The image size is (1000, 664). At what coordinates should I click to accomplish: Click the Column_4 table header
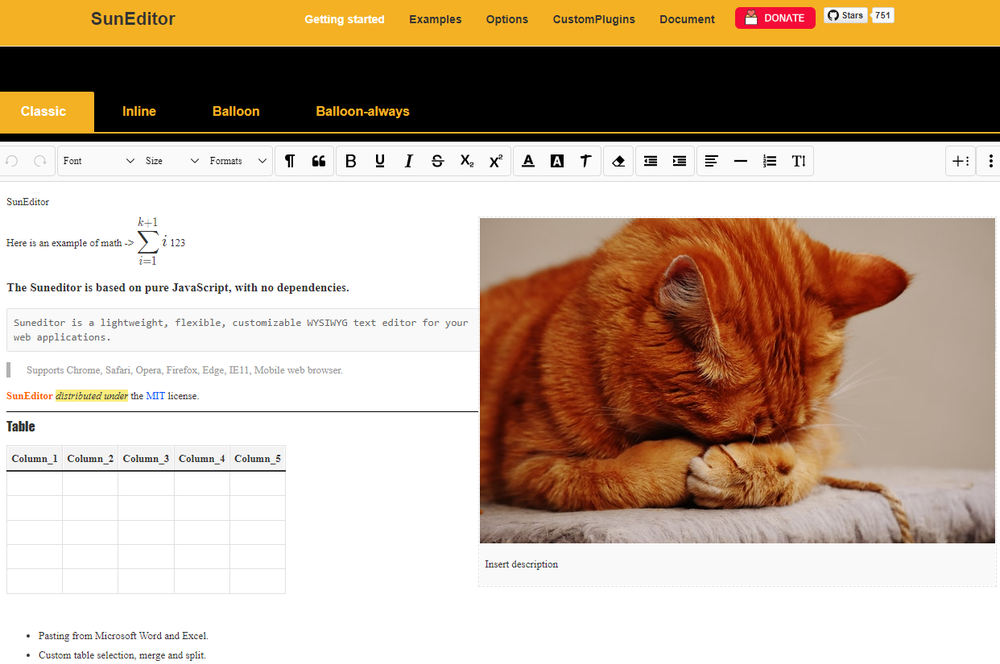click(x=202, y=459)
